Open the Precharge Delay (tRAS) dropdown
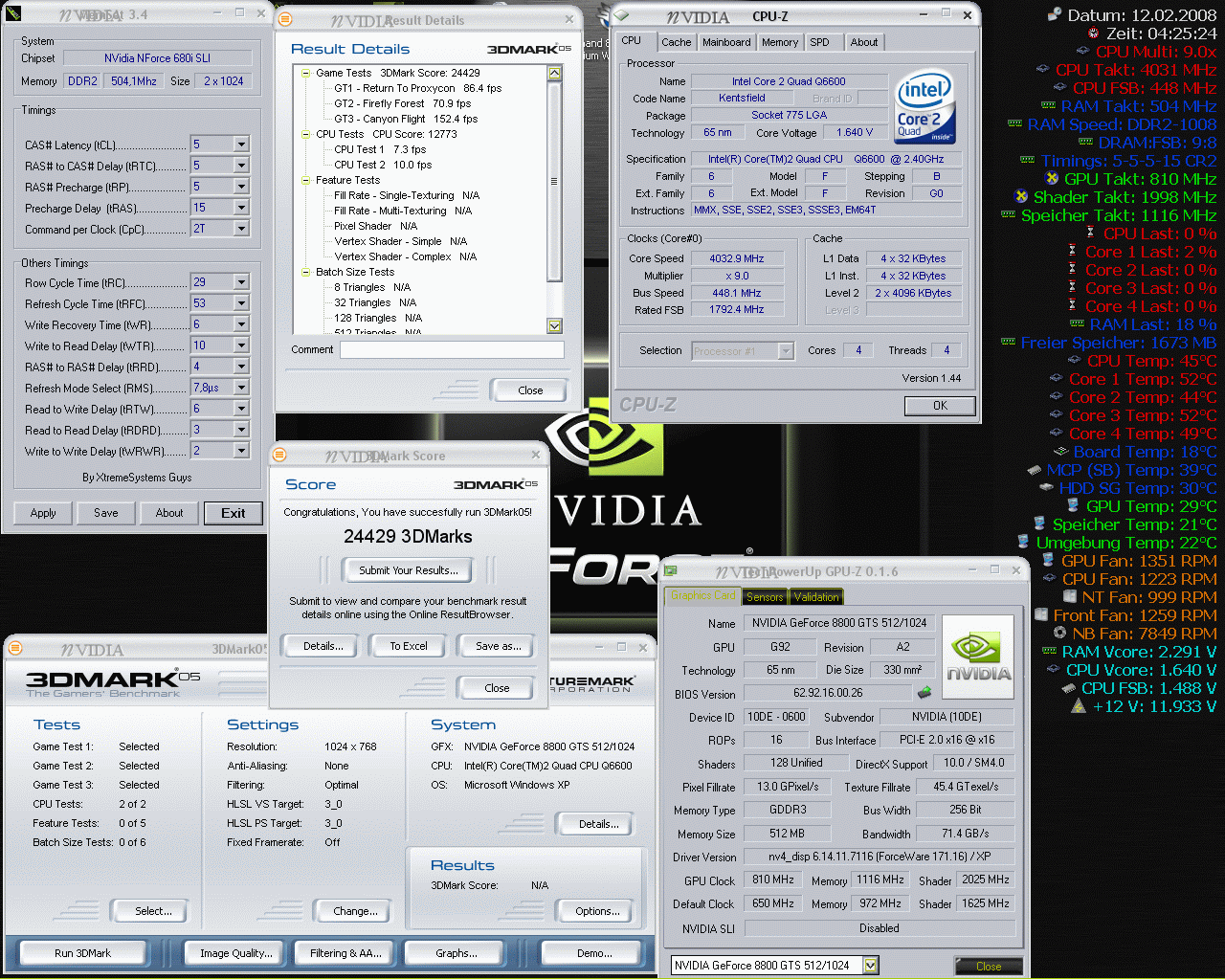 [x=241, y=208]
